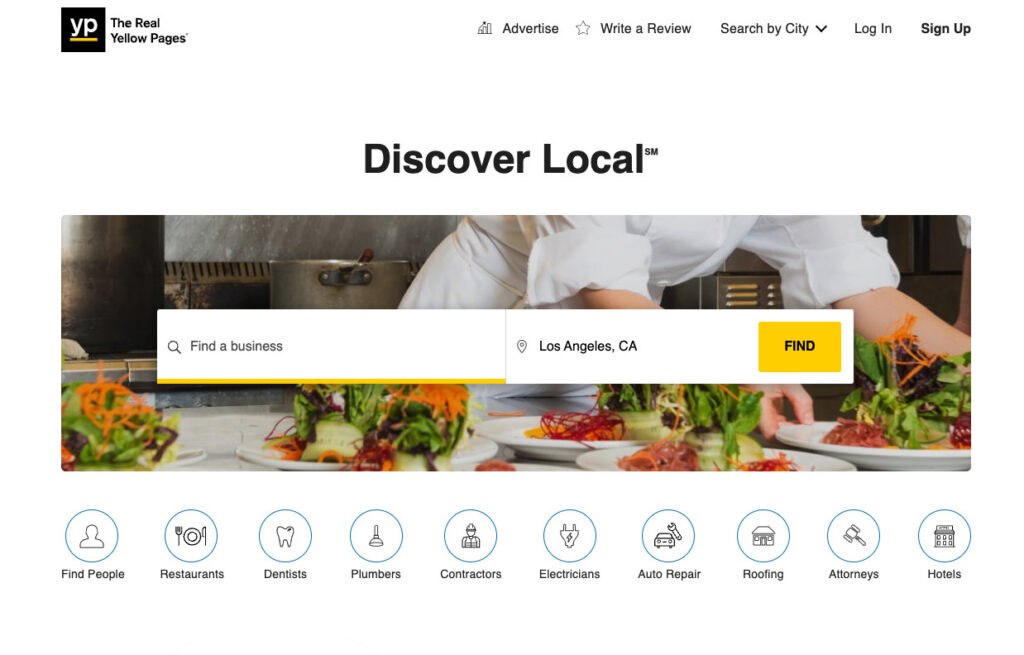Click the Search by City chevron arrow
This screenshot has height=655, width=1024.
tap(822, 29)
